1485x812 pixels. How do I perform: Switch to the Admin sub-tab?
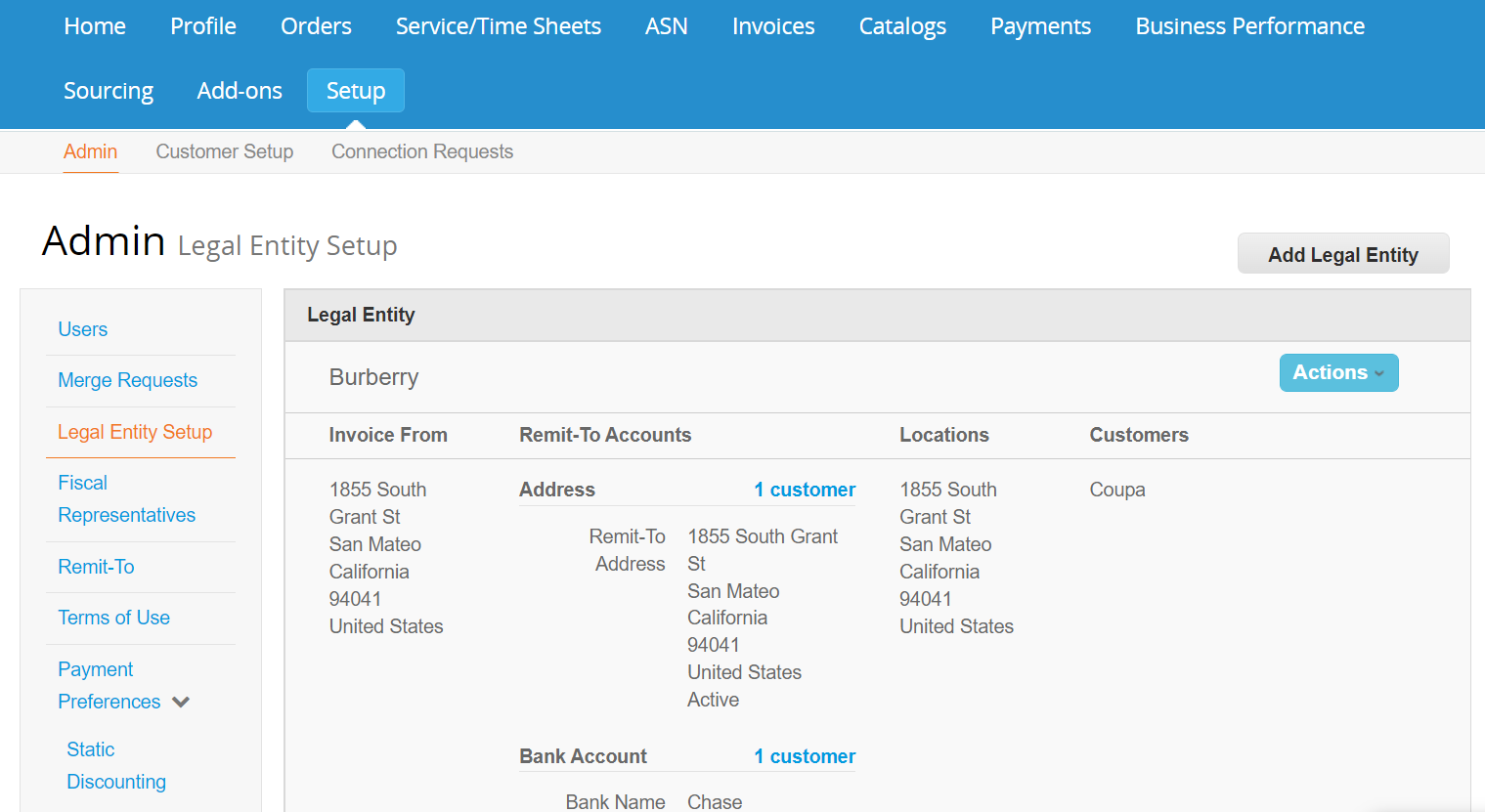[91, 151]
